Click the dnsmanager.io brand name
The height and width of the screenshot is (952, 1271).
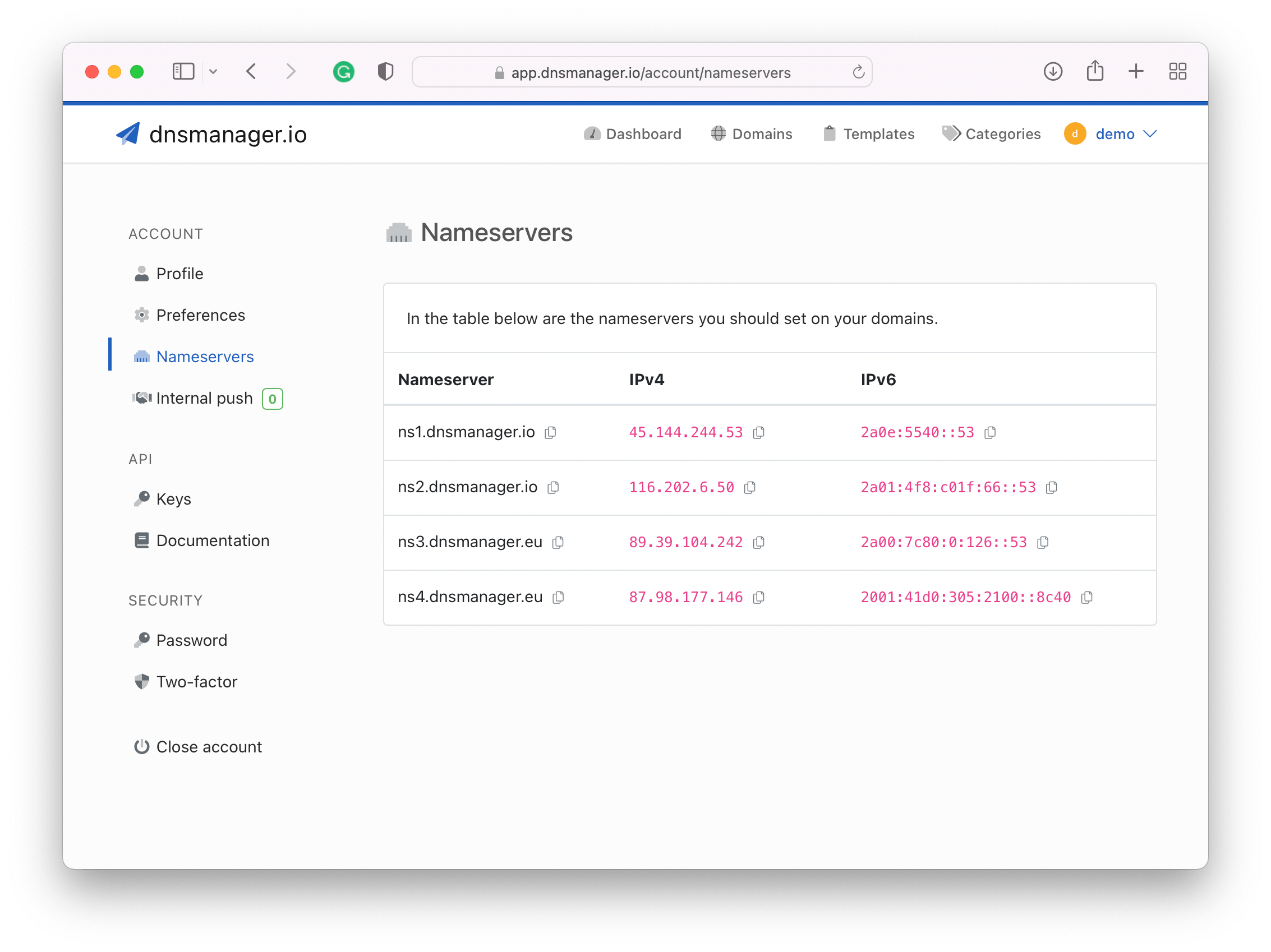228,135
